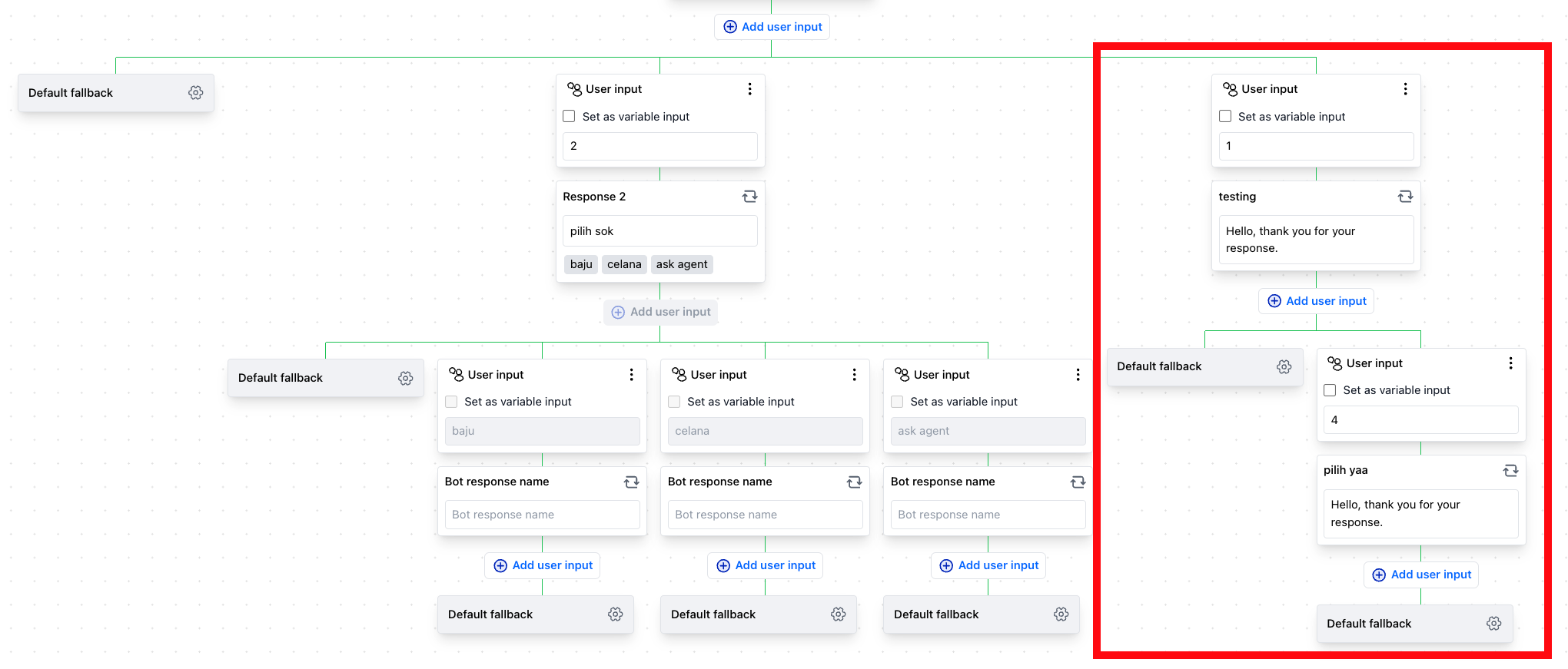Click the repeat icon on the bot response under ask agent
This screenshot has height=669, width=1568.
1078,482
